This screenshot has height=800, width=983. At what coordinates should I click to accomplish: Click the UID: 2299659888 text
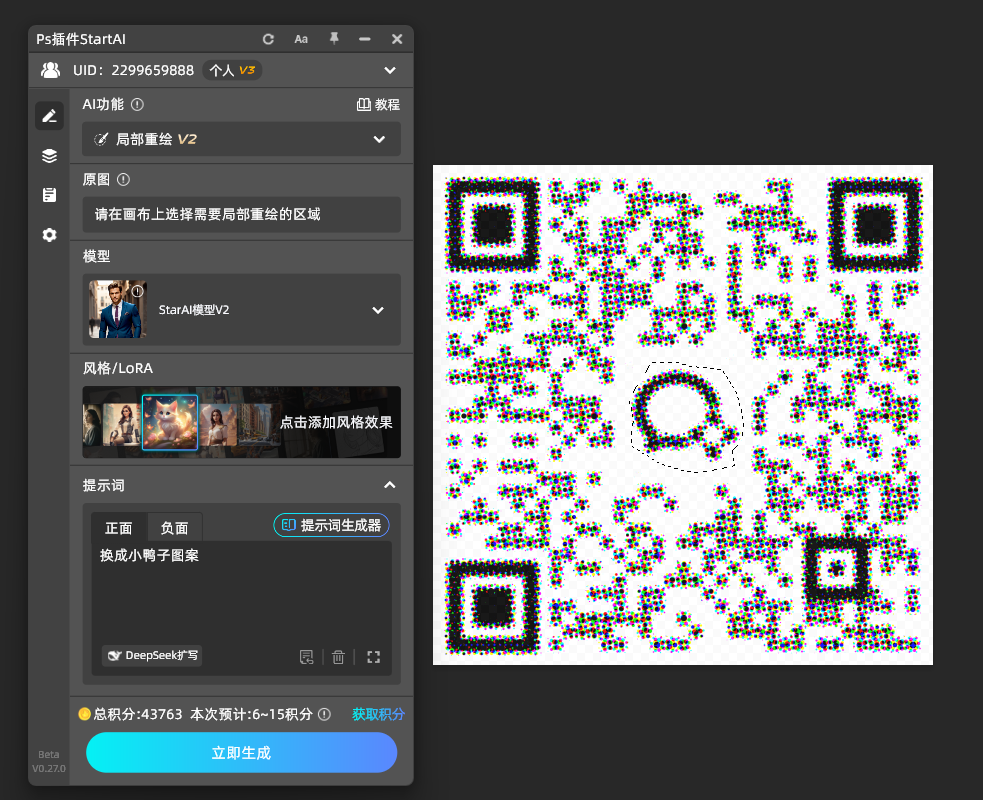click(x=134, y=70)
